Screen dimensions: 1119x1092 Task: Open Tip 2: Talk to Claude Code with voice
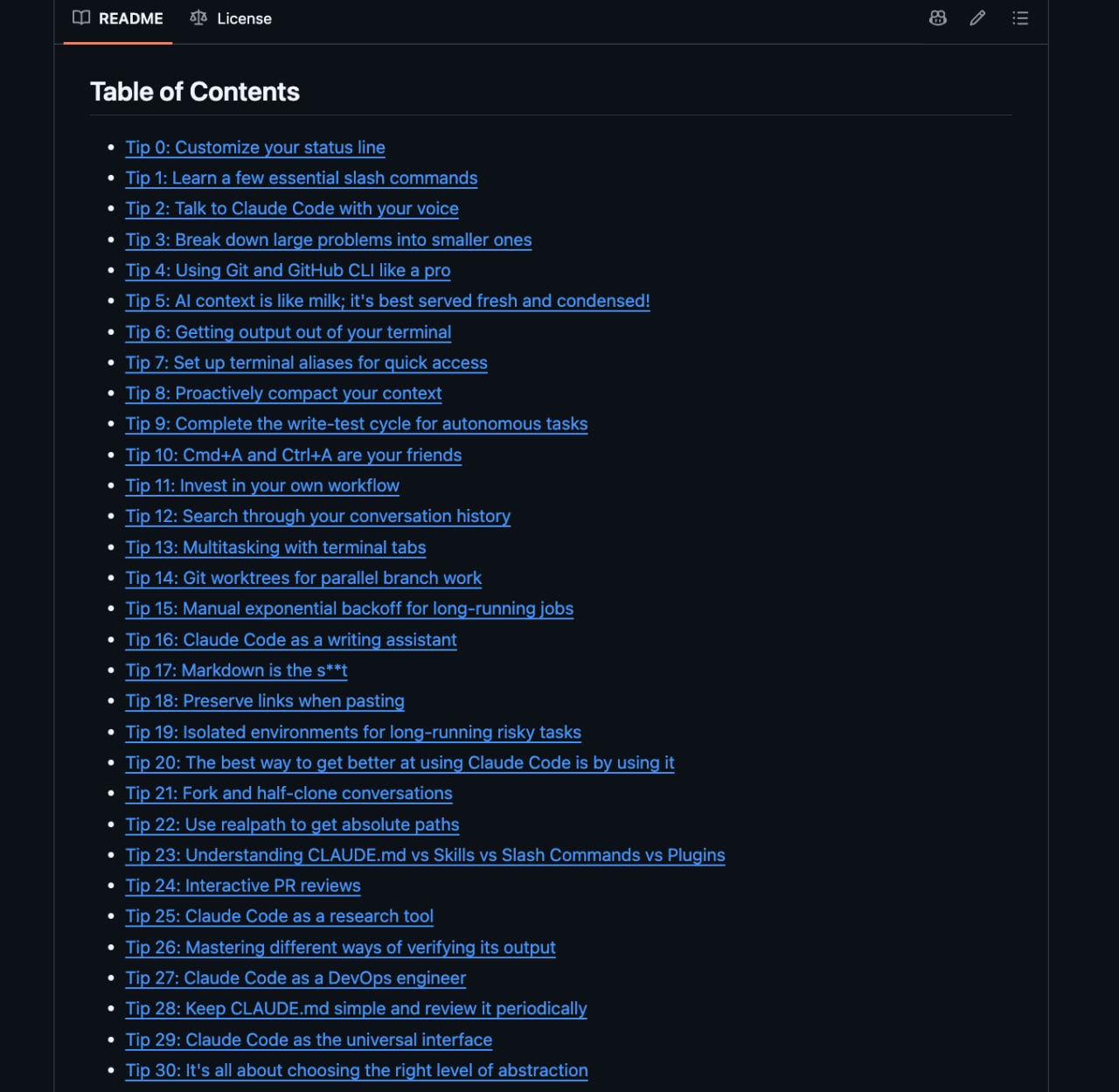pyautogui.click(x=292, y=208)
